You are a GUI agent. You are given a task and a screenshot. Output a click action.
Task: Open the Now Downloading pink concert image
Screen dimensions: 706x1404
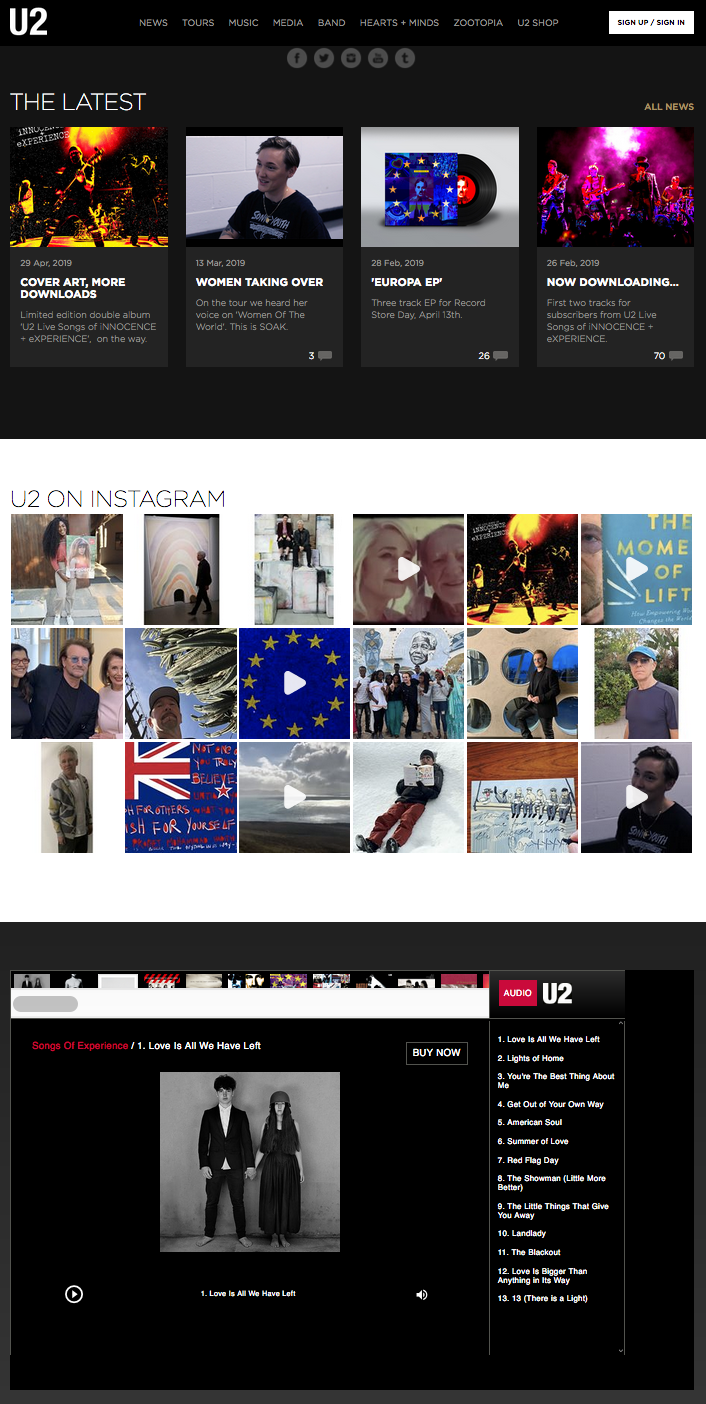point(615,187)
